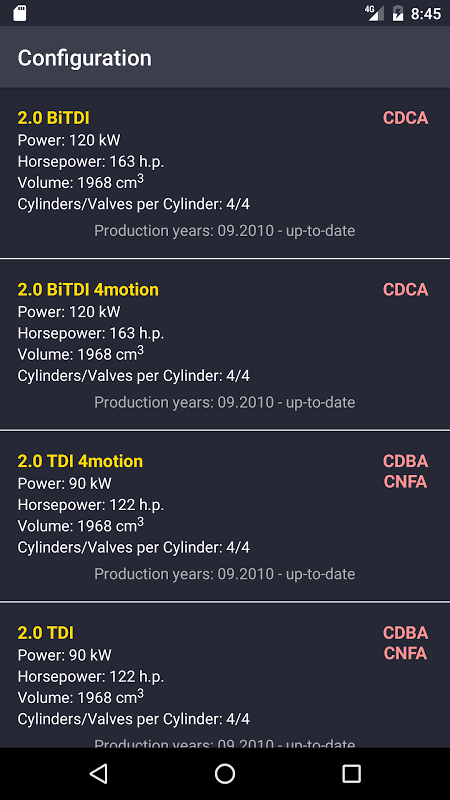Choose the 2.0 TDI 4motion engine entry
Viewport: 450px width, 800px height.
pyautogui.click(x=80, y=461)
